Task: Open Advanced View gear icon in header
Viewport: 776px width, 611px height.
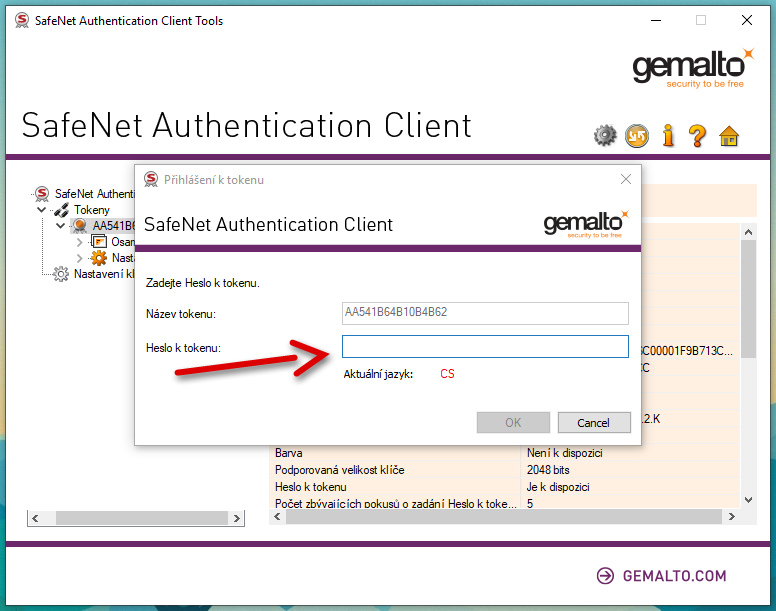Action: click(x=605, y=136)
